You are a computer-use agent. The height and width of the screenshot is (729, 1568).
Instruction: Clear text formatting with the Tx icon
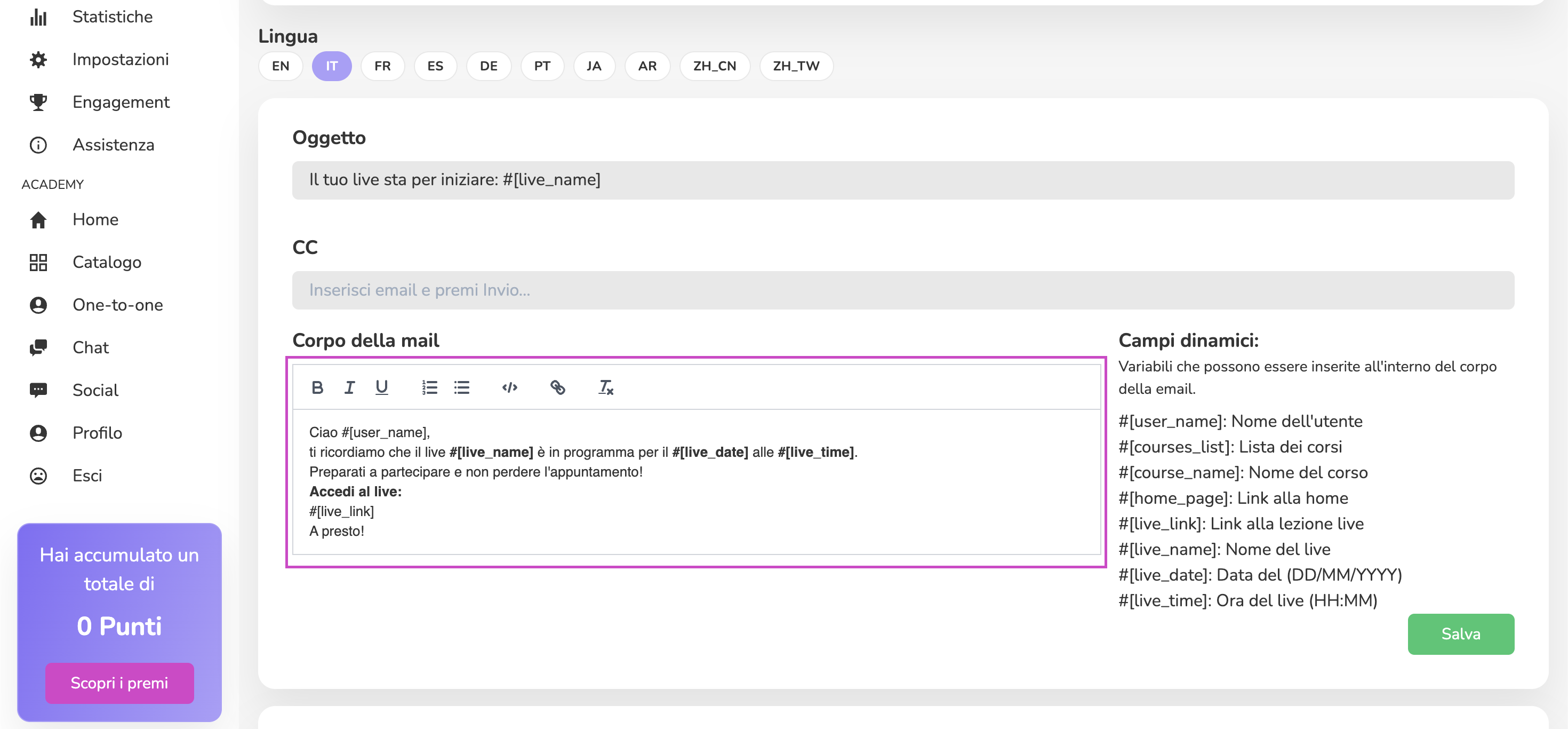(606, 387)
